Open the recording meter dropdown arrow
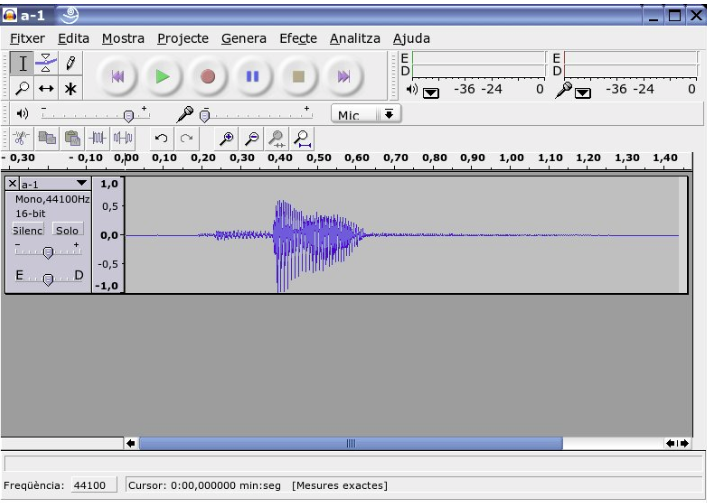707x503 pixels. tap(583, 93)
